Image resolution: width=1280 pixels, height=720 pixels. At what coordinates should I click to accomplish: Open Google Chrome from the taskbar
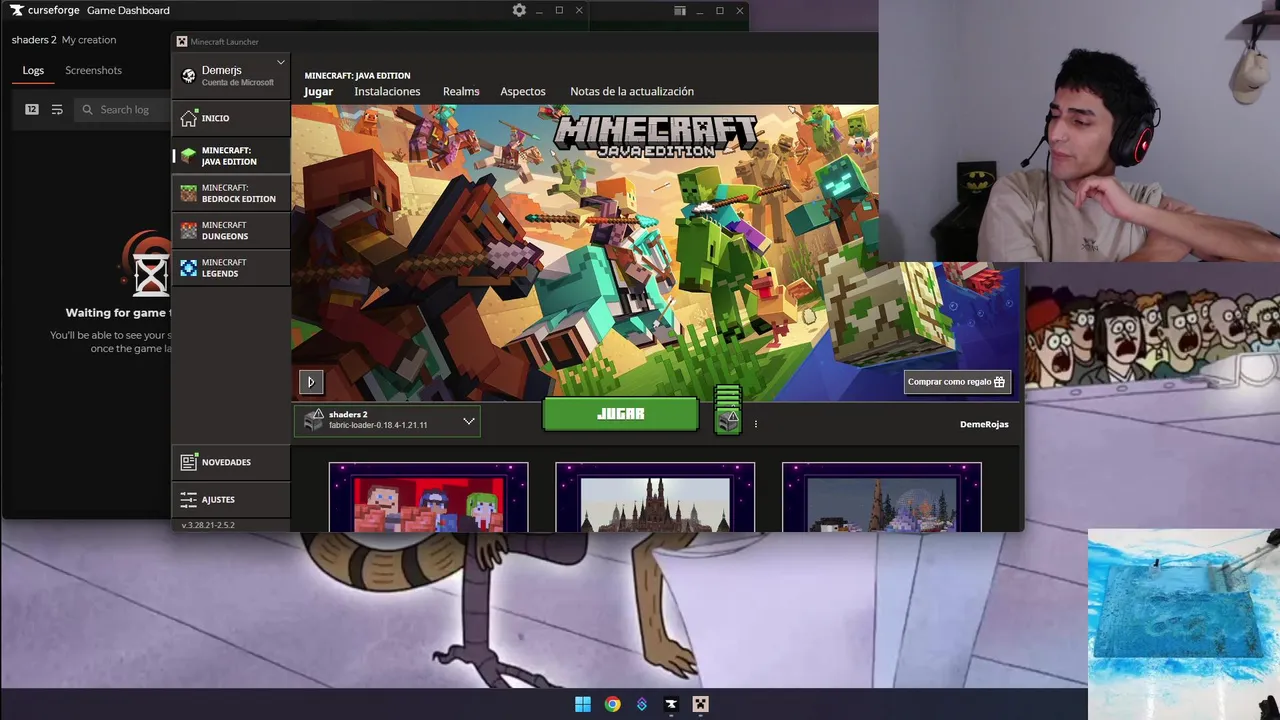click(x=612, y=704)
